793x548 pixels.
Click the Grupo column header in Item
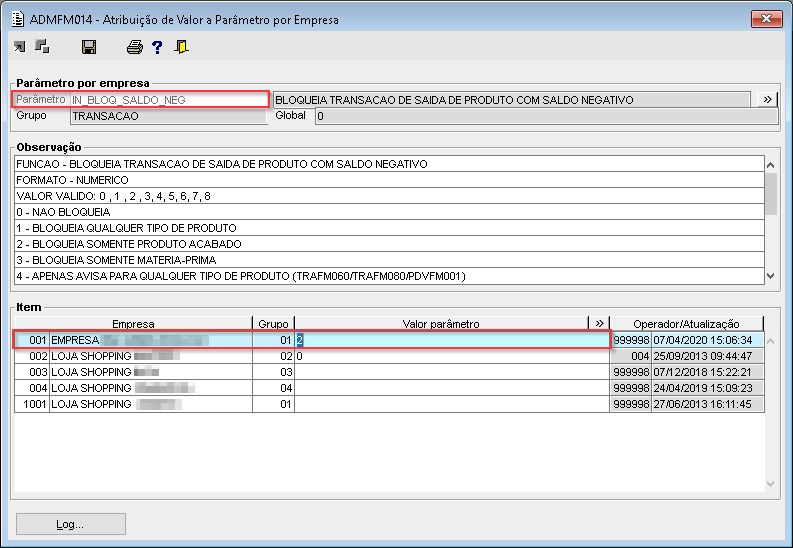(x=273, y=324)
